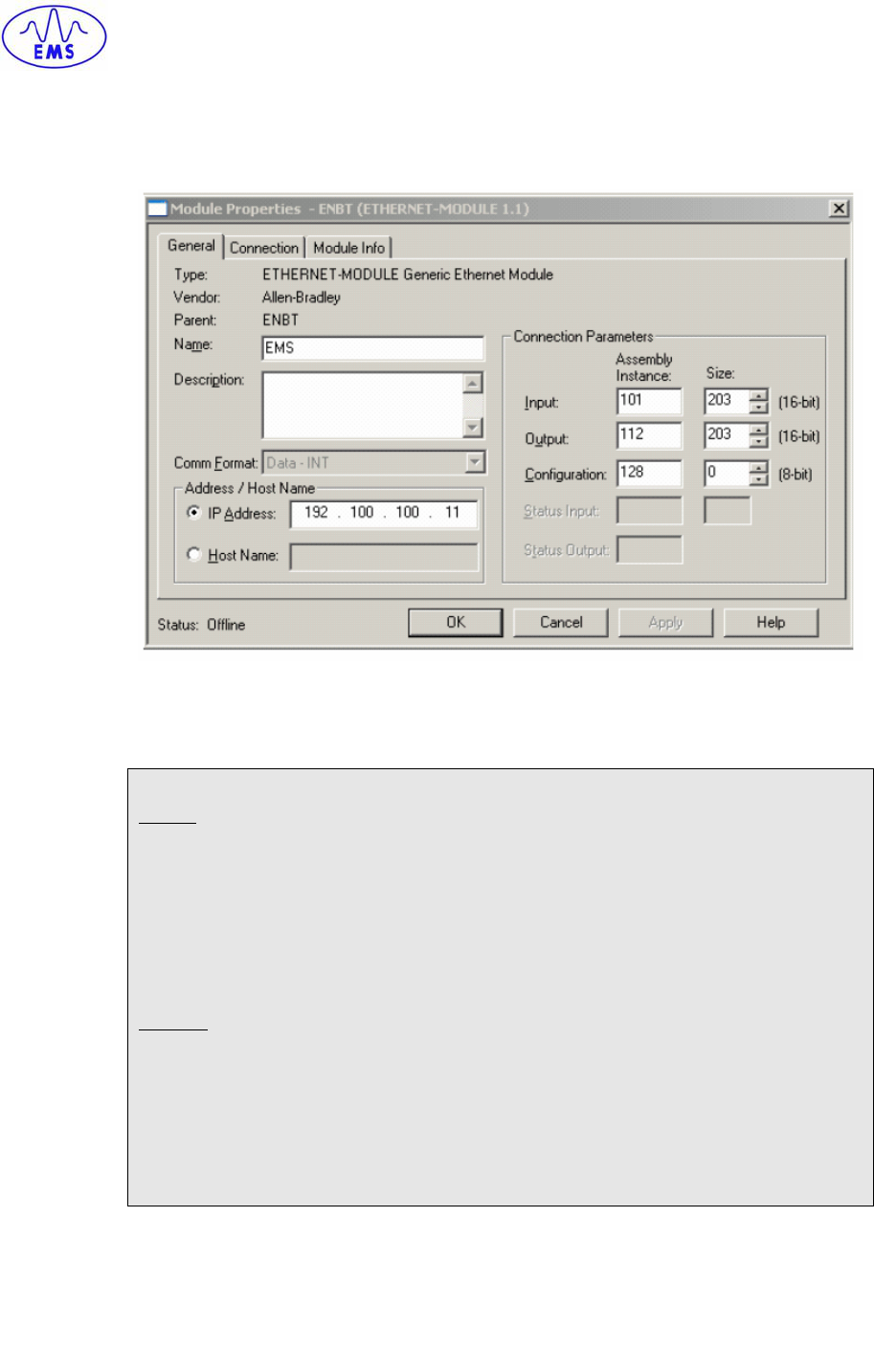The width and height of the screenshot is (874, 1372).
Task: Click the 'Status: Offline' text
Action: pyautogui.click(x=201, y=625)
